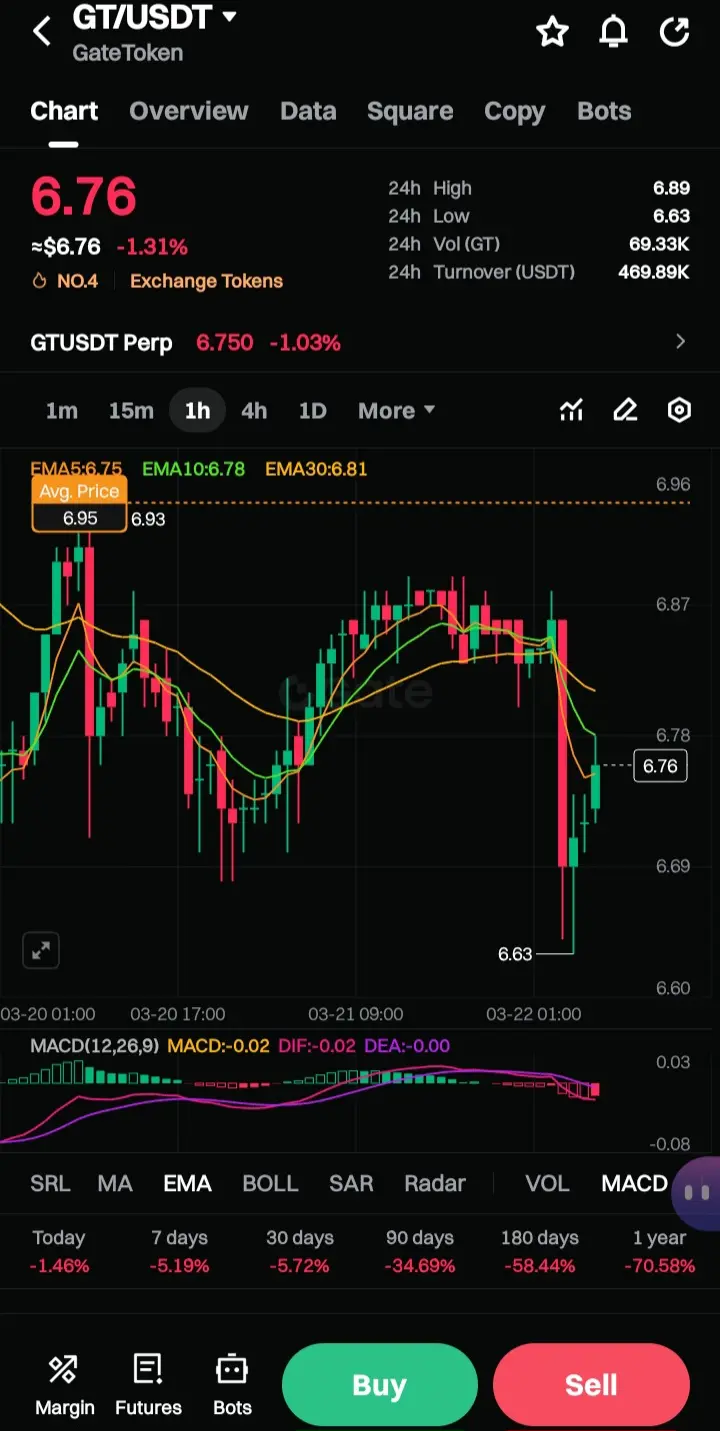Image resolution: width=720 pixels, height=1431 pixels.
Task: Open the Exchange Tokens category link
Action: (206, 281)
